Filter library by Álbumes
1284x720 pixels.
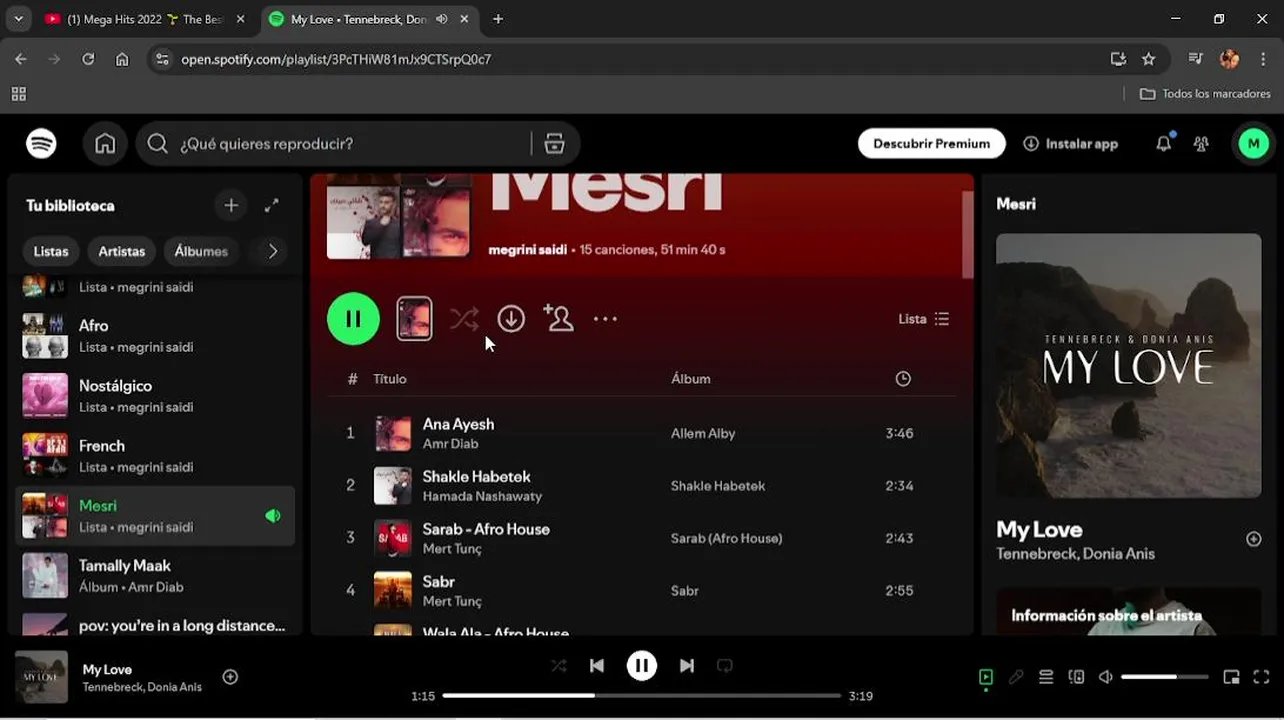click(201, 251)
